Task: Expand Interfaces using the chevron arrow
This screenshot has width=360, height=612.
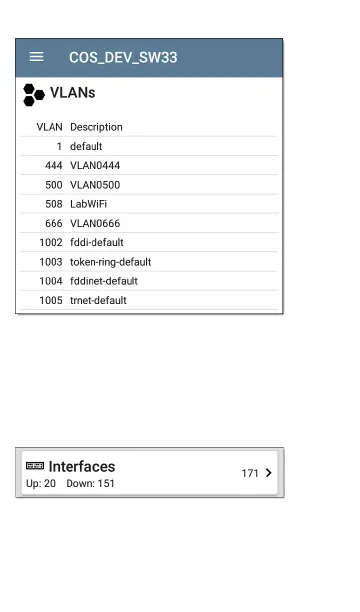Action: pos(268,473)
